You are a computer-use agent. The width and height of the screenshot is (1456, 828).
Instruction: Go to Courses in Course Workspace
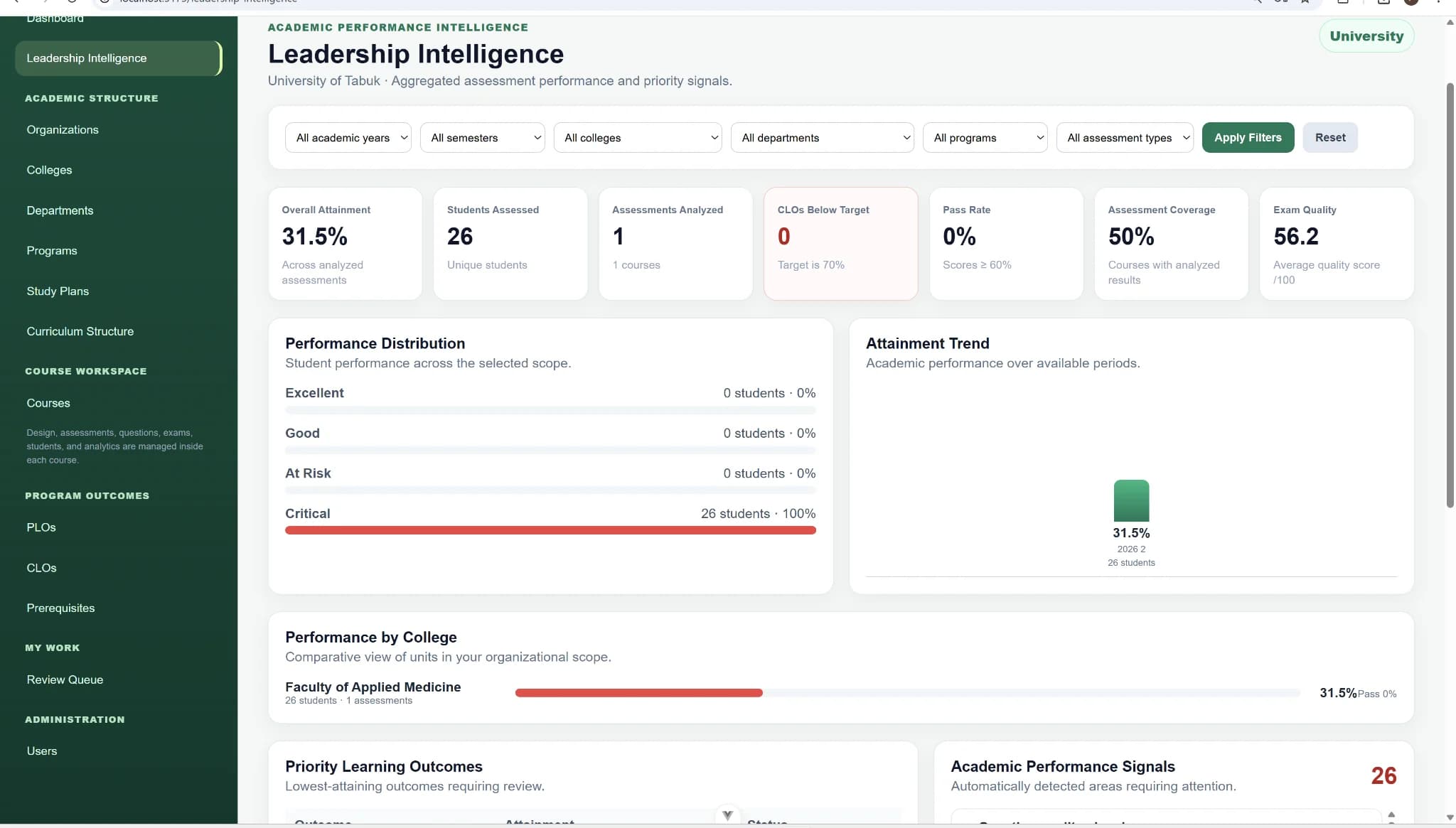[x=48, y=403]
